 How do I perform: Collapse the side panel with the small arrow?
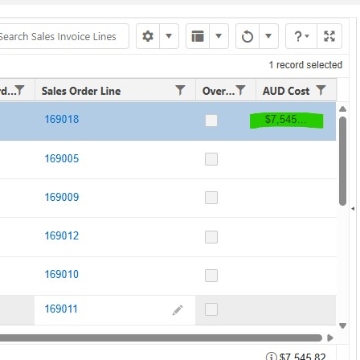(353, 209)
